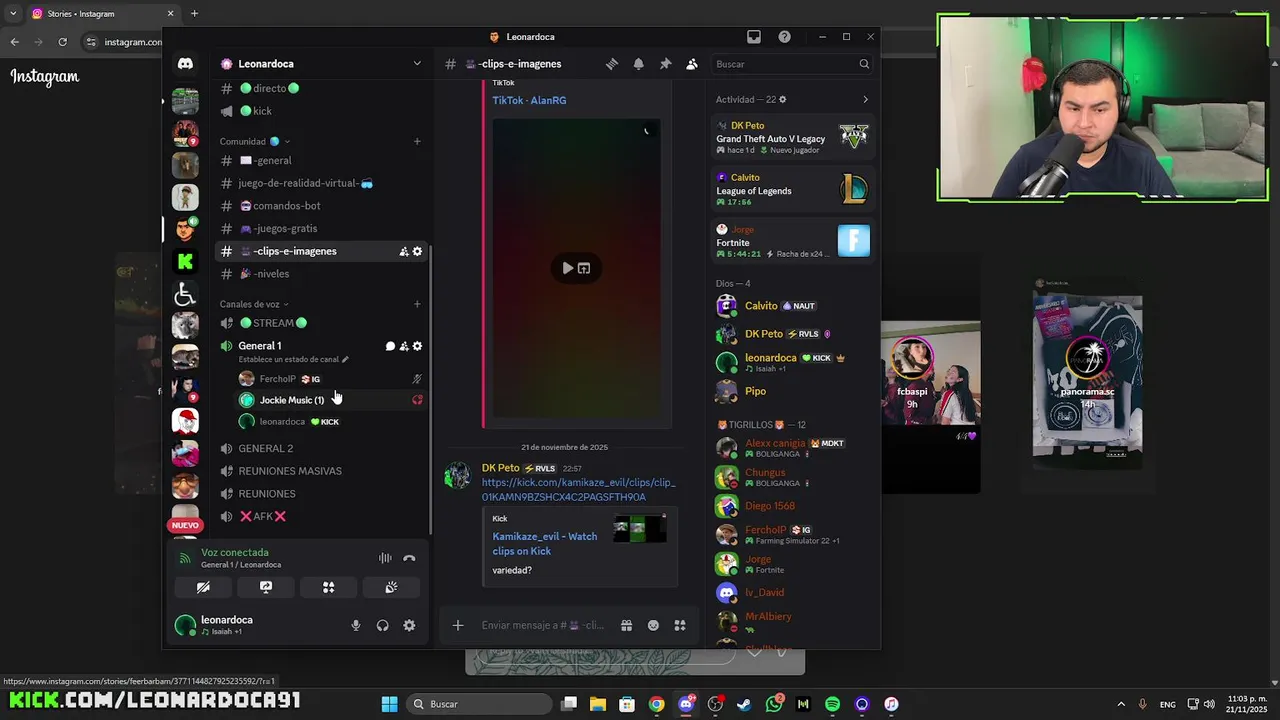Screen dimensions: 1280x720
Task: Open Spotify from the Windows taskbar
Action: pos(833,704)
